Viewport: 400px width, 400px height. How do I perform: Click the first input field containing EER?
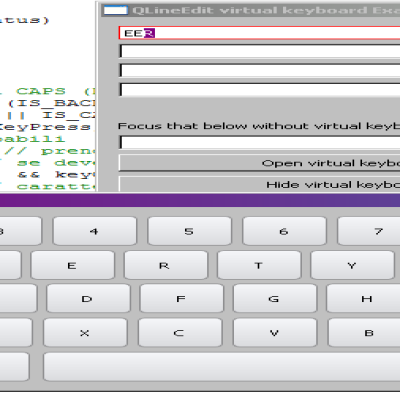[259, 33]
